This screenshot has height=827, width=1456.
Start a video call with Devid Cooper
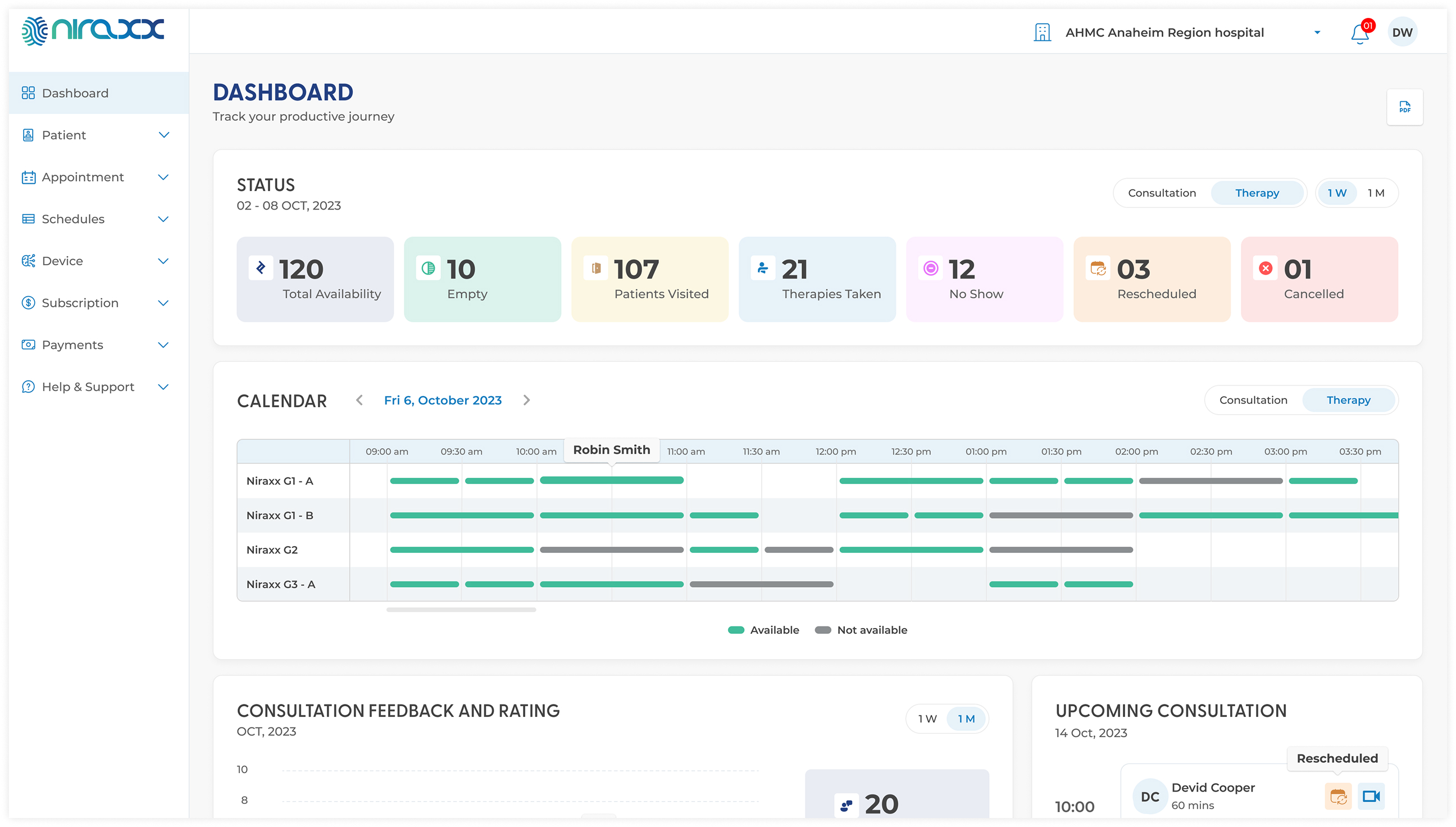[1372, 796]
